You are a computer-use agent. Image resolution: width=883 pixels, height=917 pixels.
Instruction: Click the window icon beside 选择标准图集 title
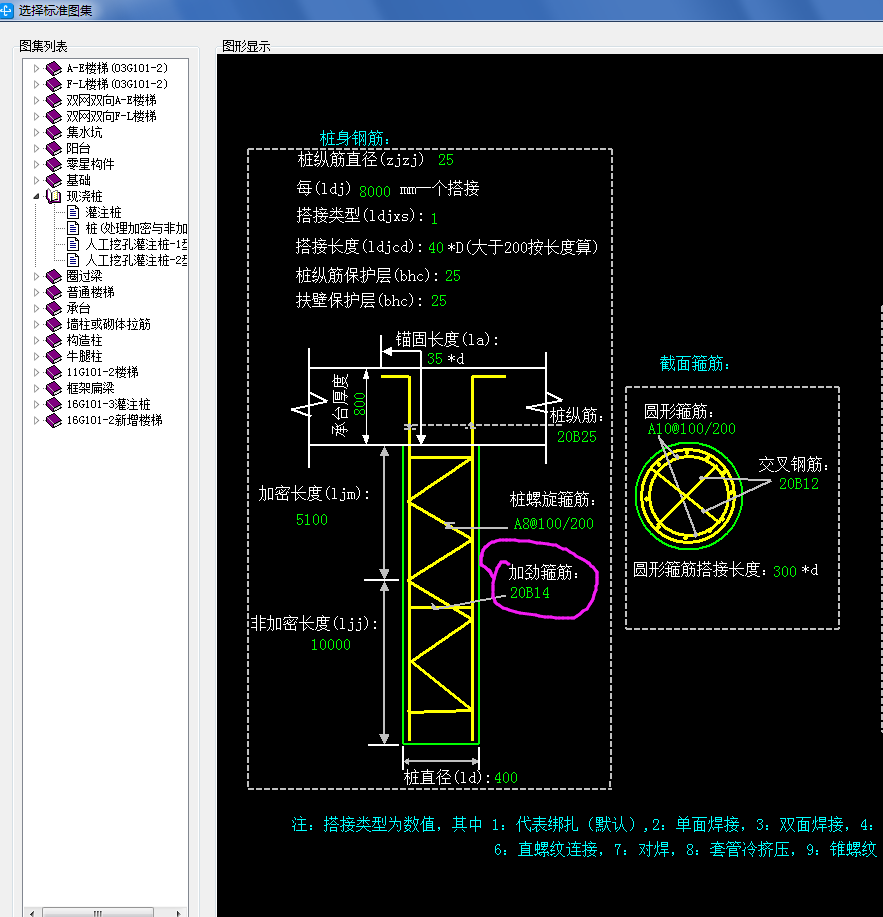coord(6,10)
